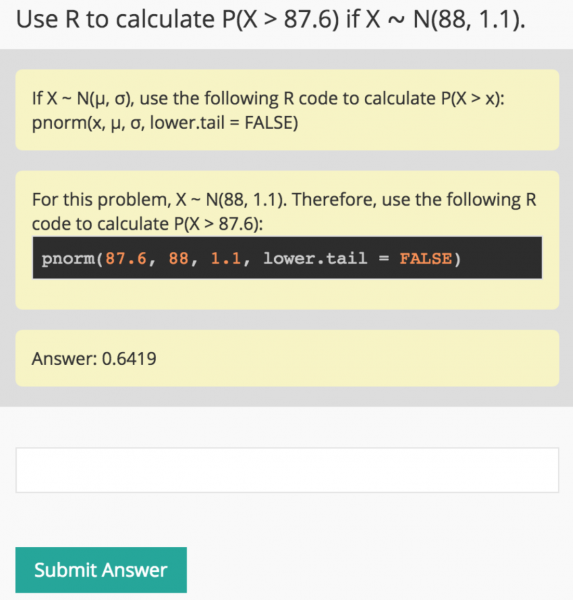
Task: Select the 87.6 value in the code
Action: click(126, 258)
